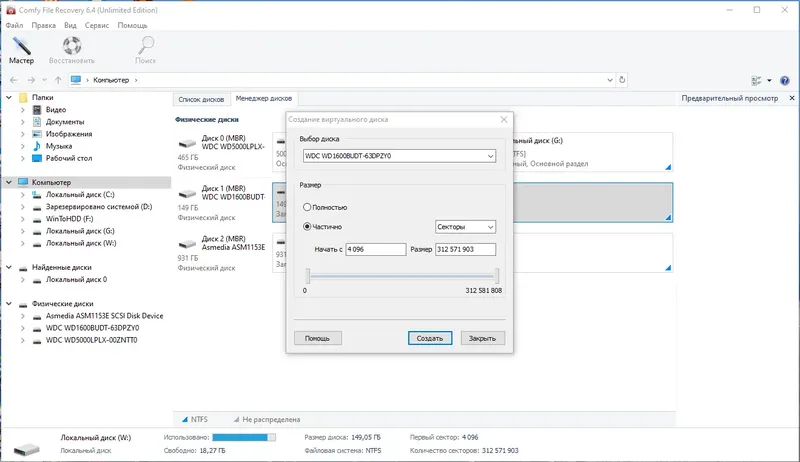Click the Диск 0 (MBR) drive icon
Viewport: 800px width, 462px height.
[x=187, y=143]
